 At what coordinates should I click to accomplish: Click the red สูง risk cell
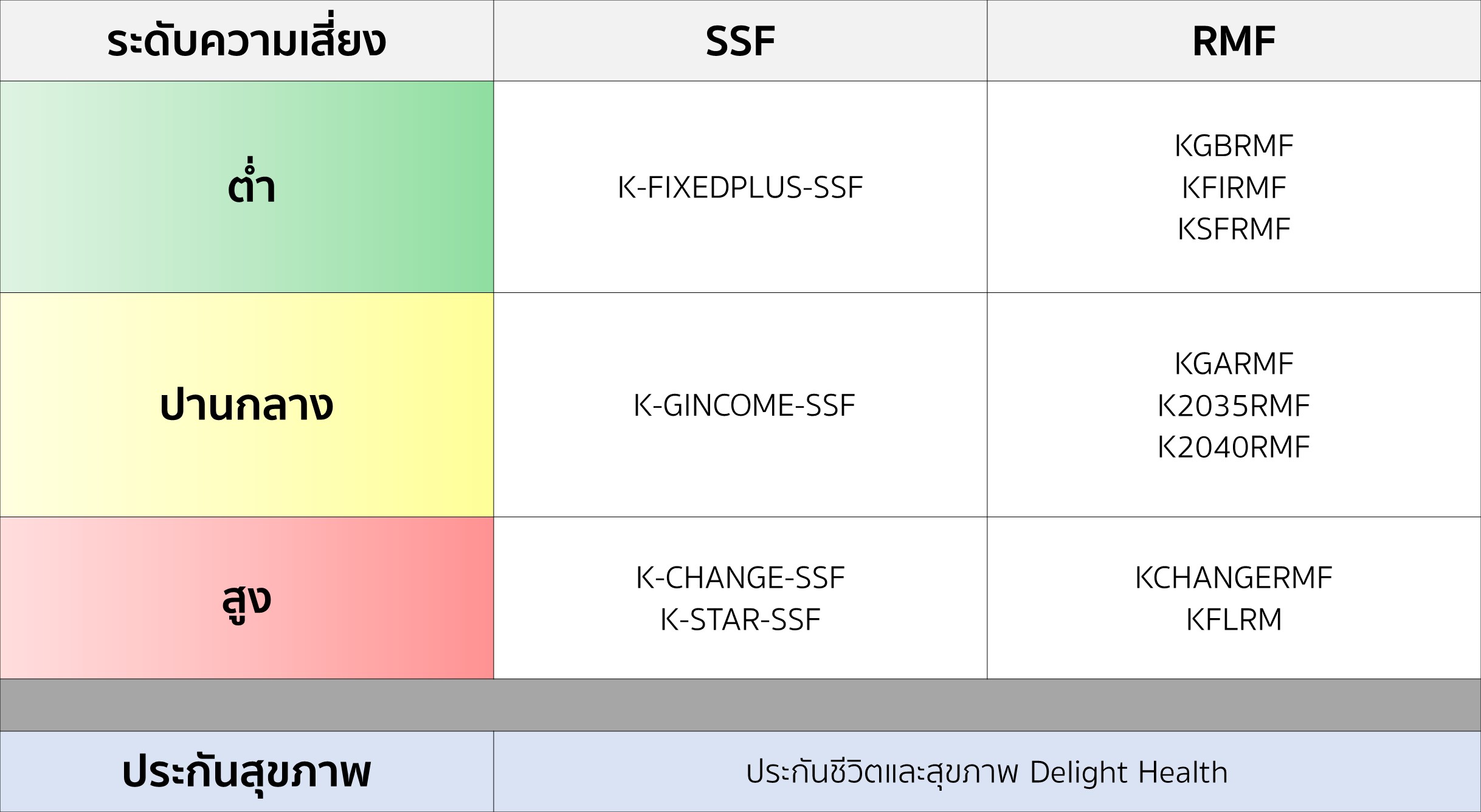[x=246, y=599]
